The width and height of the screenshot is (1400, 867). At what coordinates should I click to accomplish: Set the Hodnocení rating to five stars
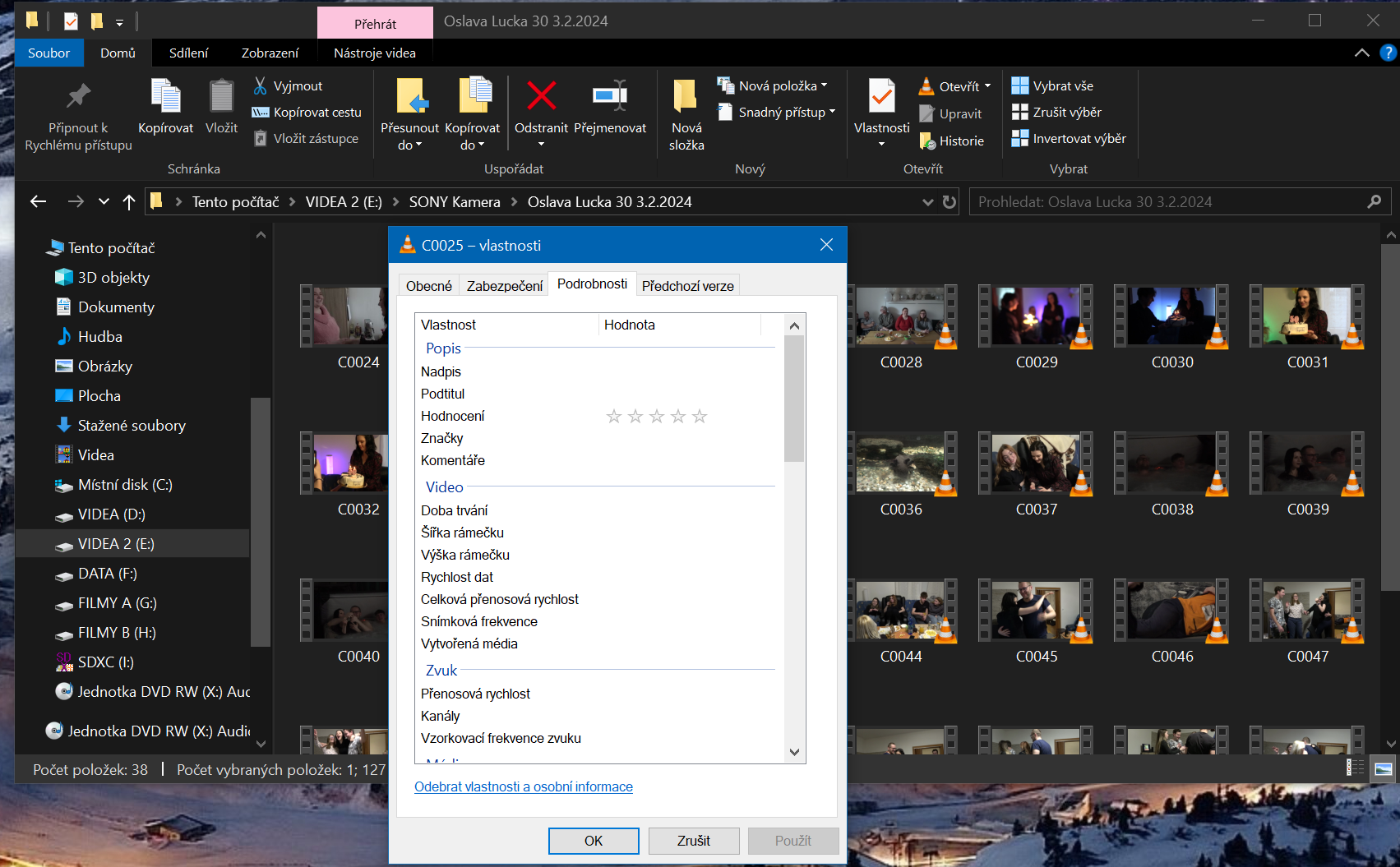point(700,417)
